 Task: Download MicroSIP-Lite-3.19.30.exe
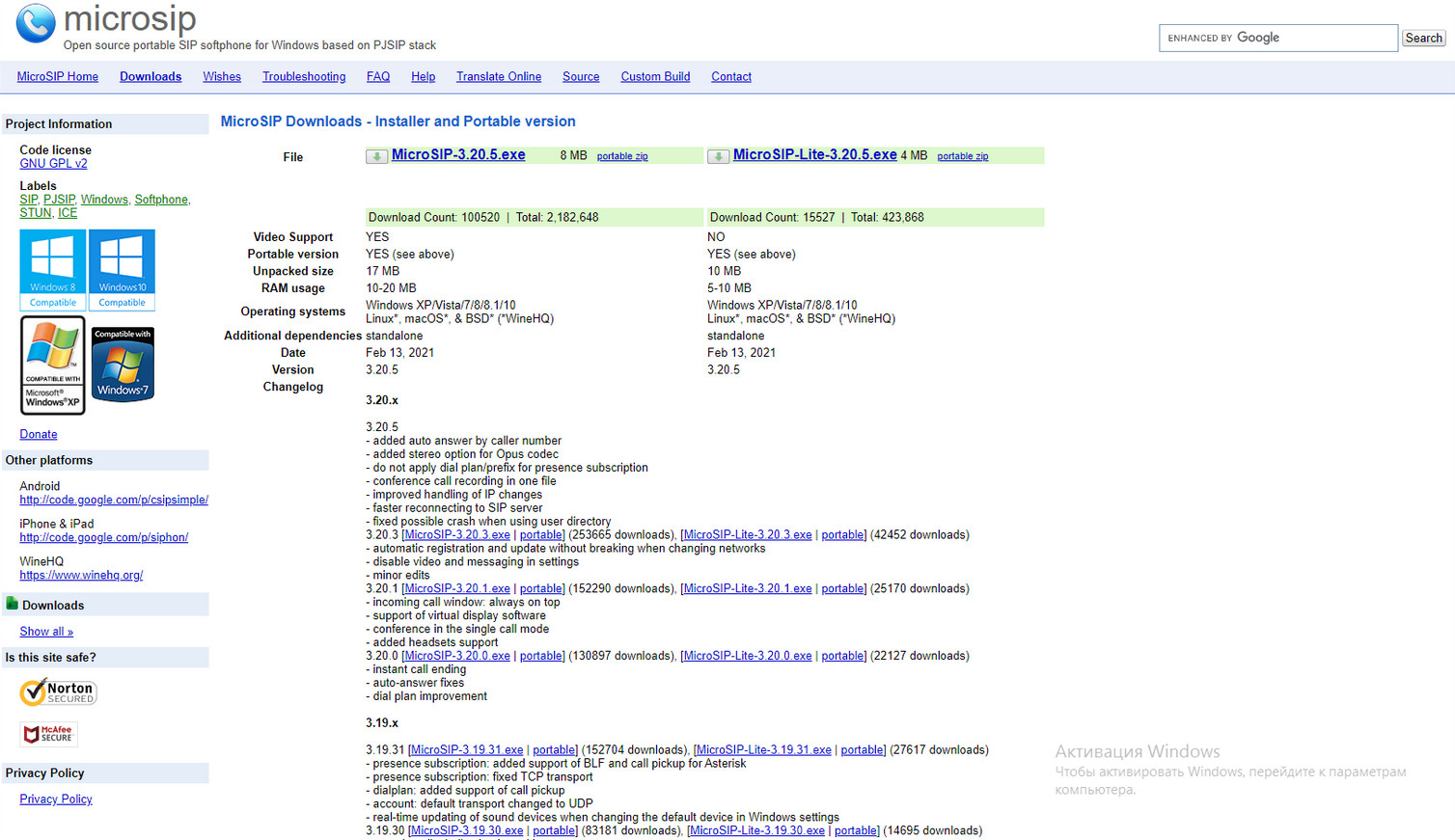click(757, 831)
